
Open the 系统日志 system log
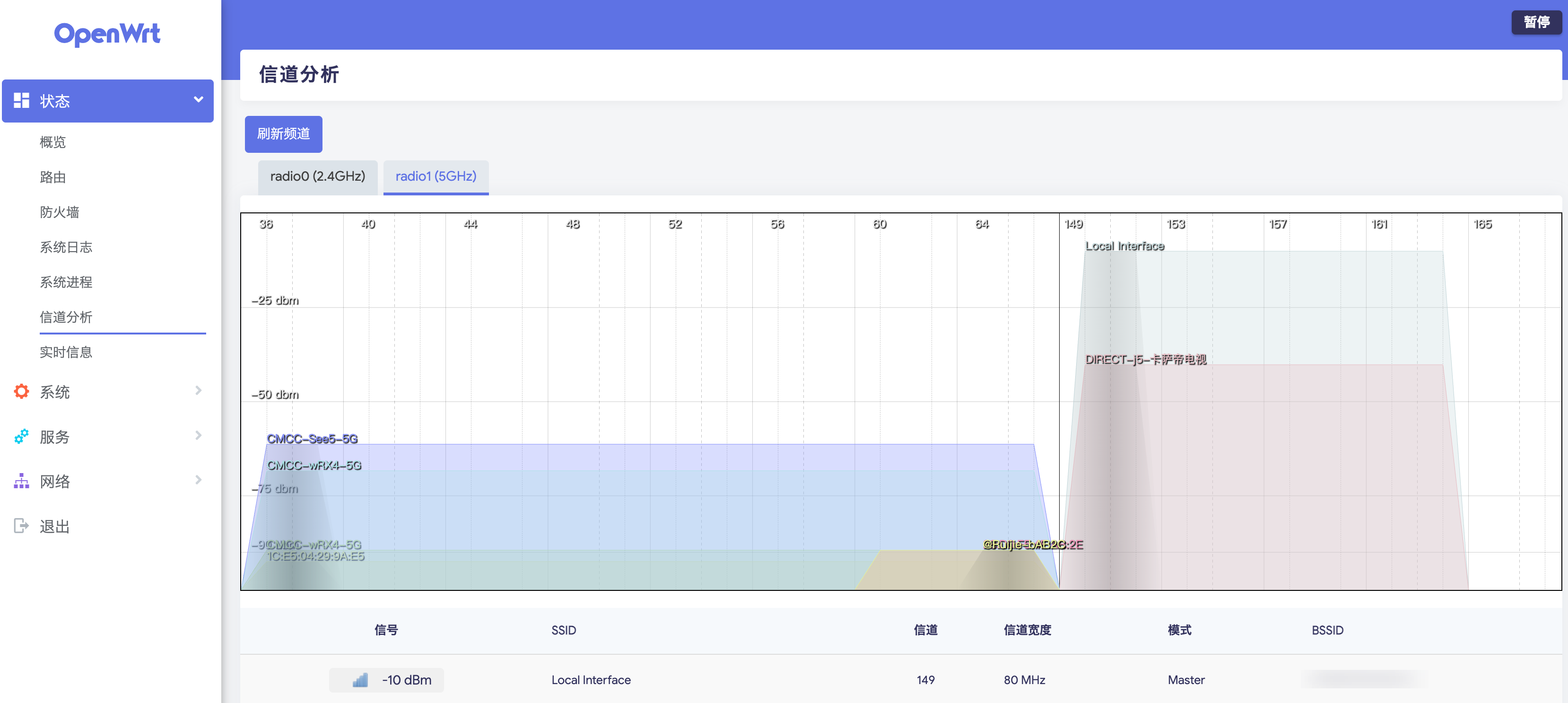(x=66, y=247)
